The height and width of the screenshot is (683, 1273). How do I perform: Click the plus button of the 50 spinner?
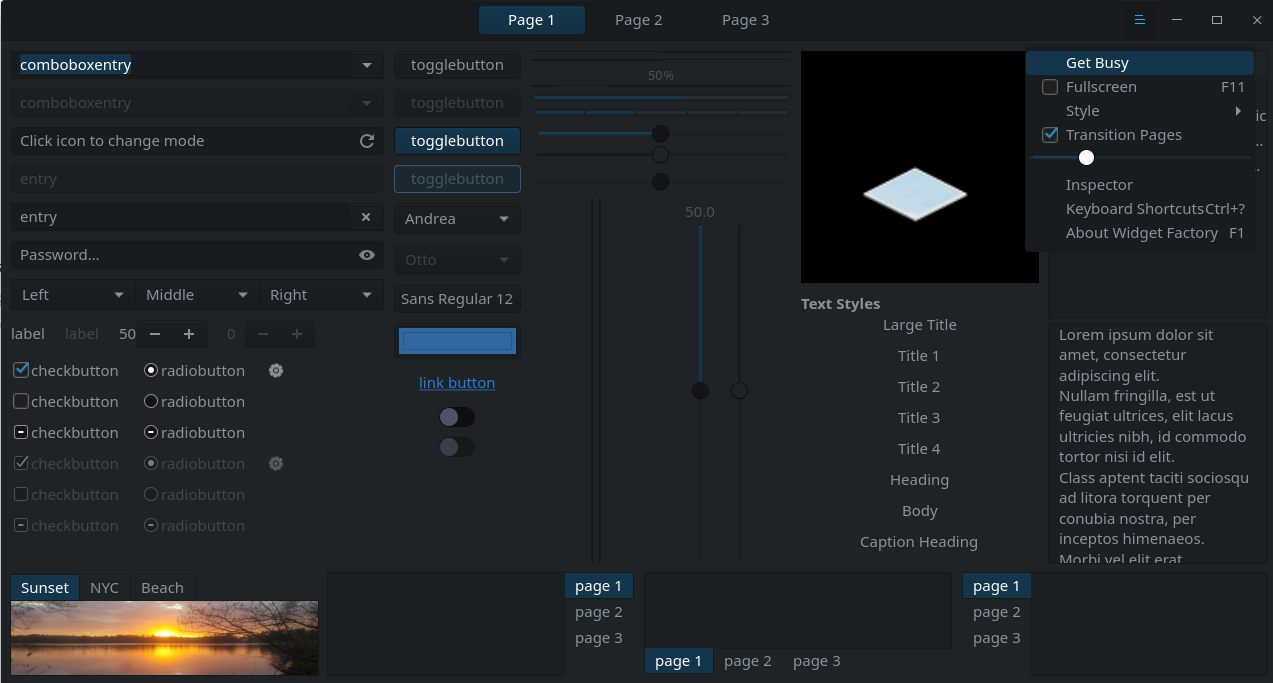pyautogui.click(x=189, y=334)
